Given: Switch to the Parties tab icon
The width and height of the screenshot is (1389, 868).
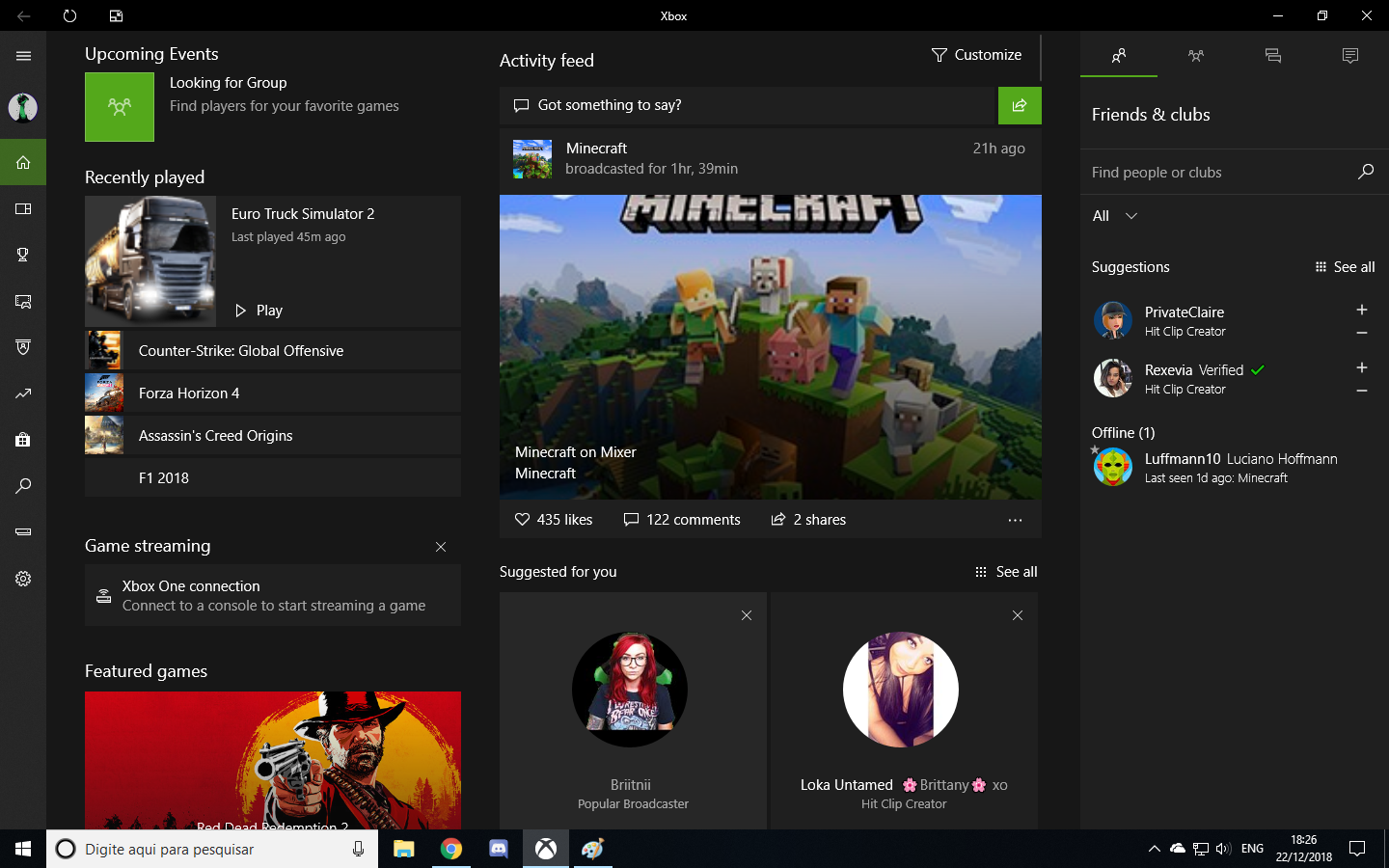Looking at the screenshot, I should [x=1196, y=56].
